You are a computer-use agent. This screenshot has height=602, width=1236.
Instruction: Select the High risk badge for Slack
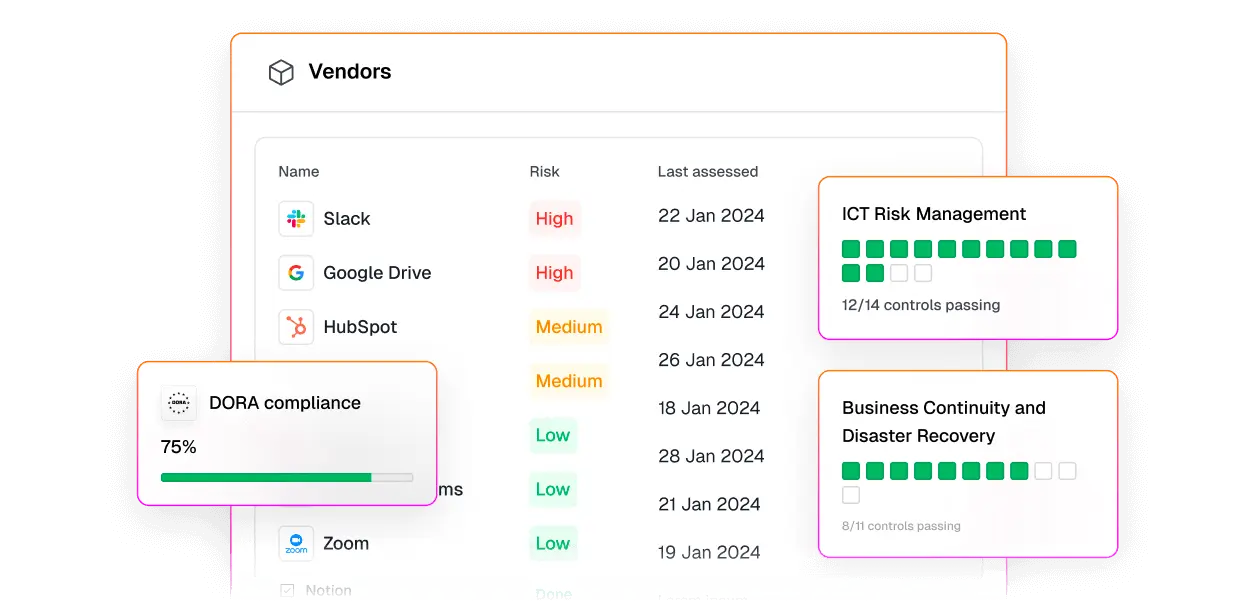click(x=554, y=219)
